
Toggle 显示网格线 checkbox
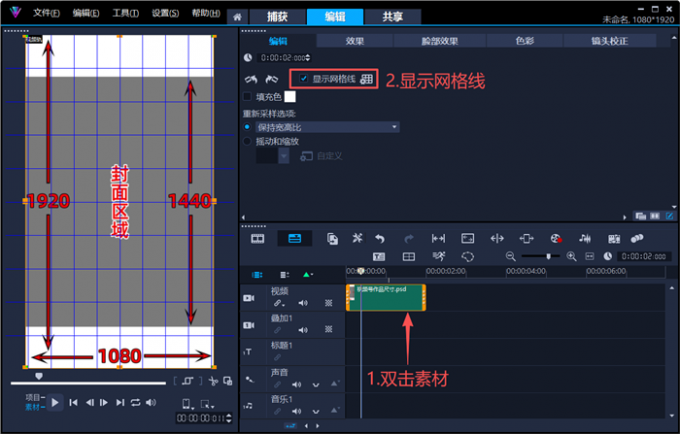tap(304, 78)
